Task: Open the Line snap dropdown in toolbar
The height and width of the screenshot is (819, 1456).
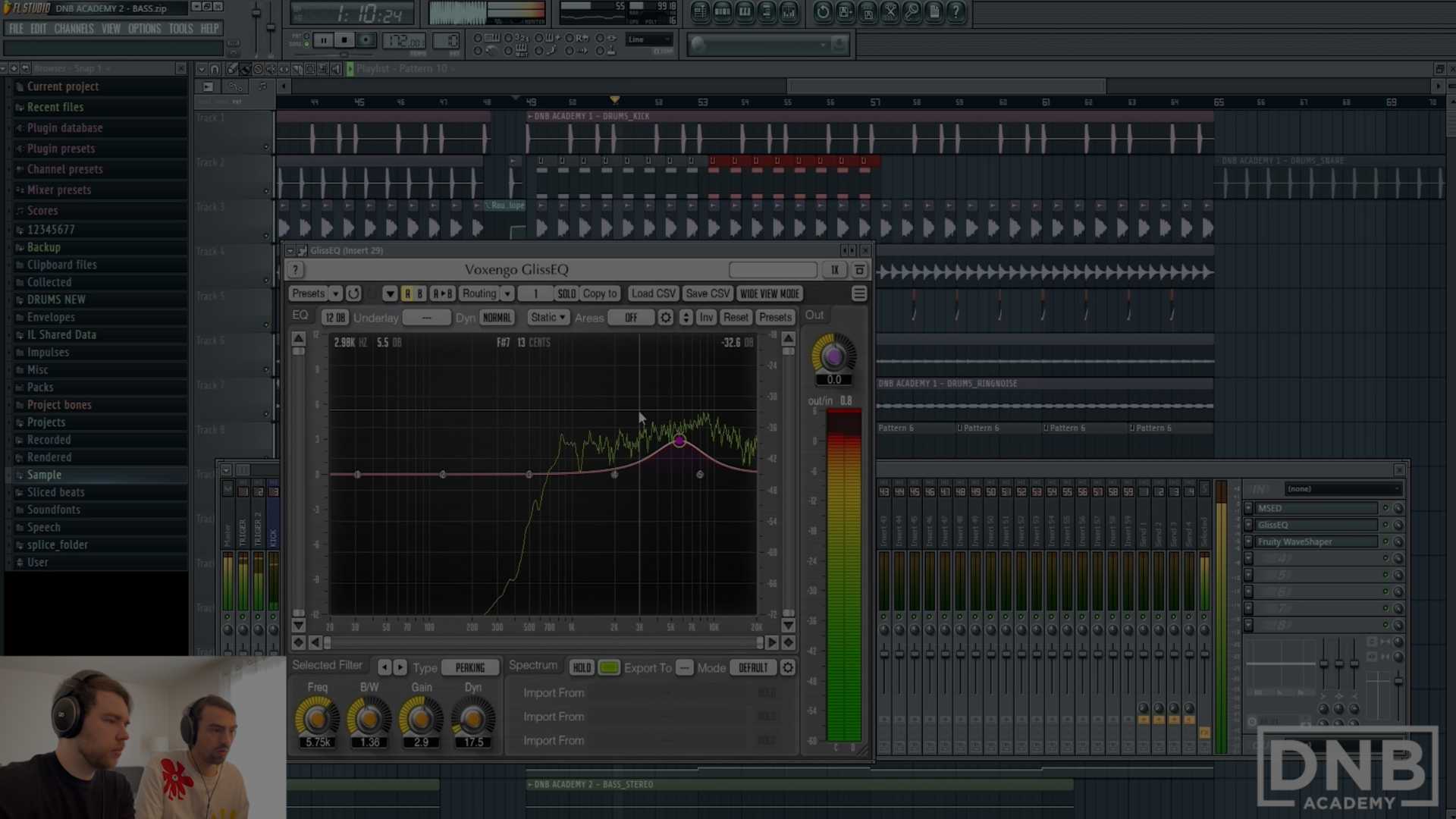Action: click(650, 39)
